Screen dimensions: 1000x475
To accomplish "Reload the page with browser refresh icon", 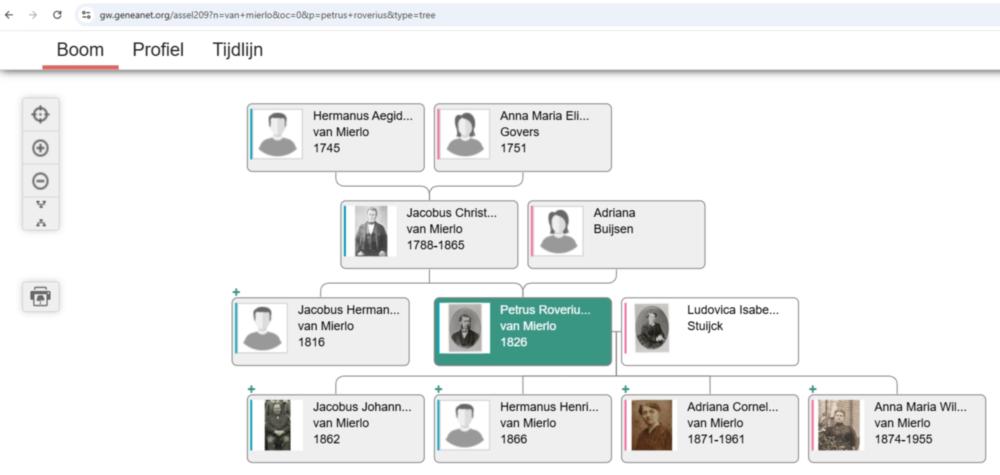I will (x=57, y=15).
